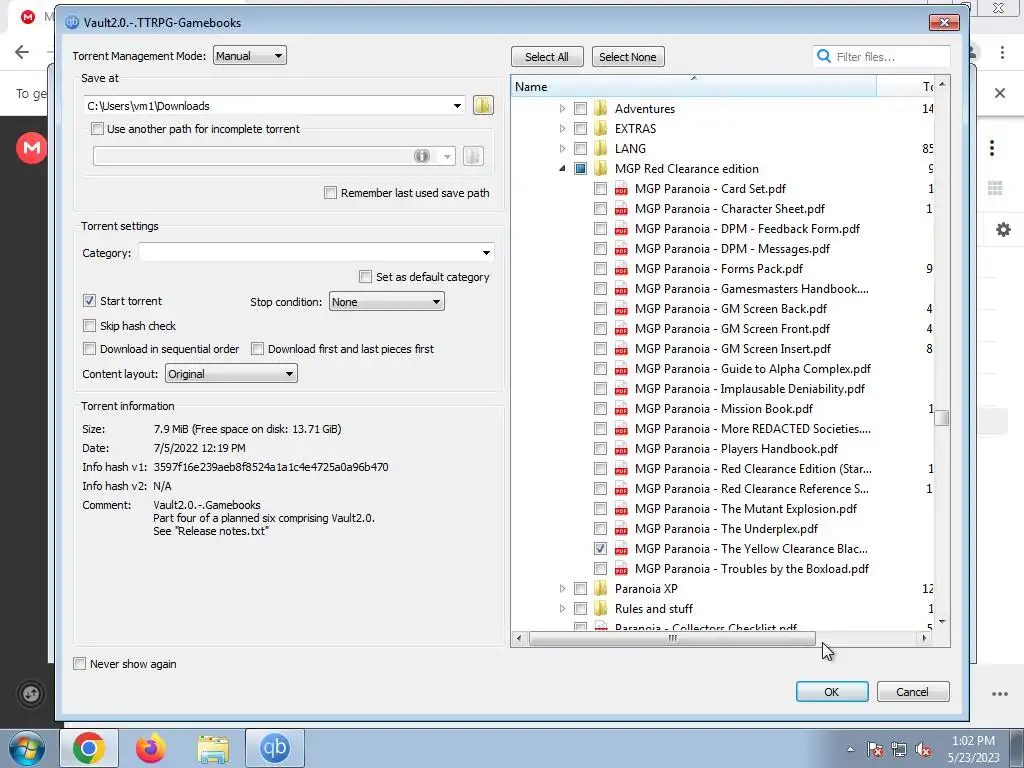1024x768 pixels.
Task: Click the taskbar clock showing 1:02 PM
Action: 973,749
